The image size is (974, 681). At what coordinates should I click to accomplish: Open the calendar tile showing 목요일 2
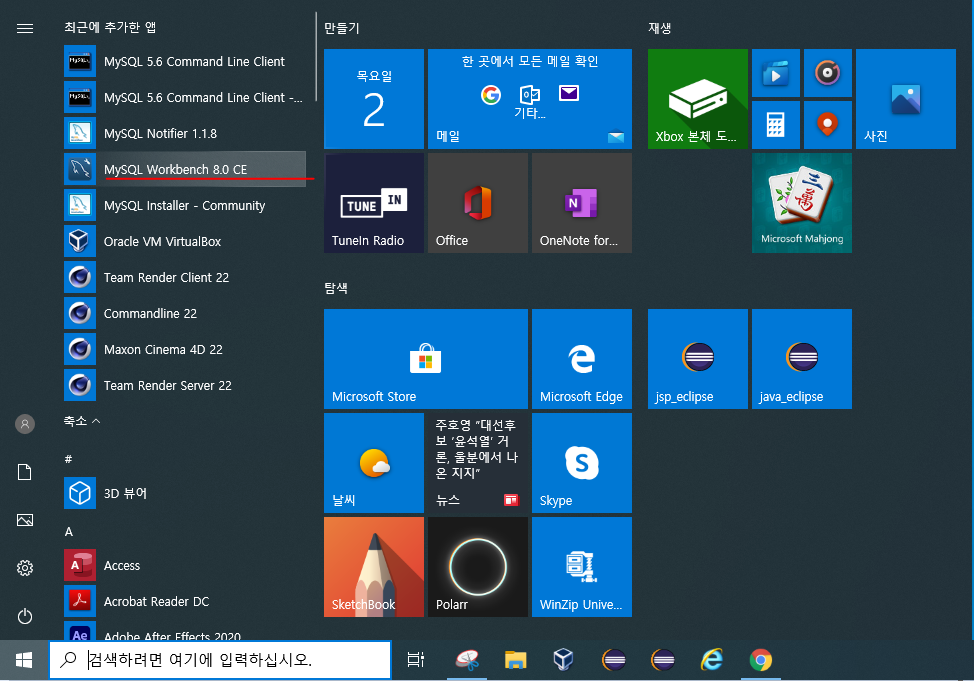(x=374, y=99)
